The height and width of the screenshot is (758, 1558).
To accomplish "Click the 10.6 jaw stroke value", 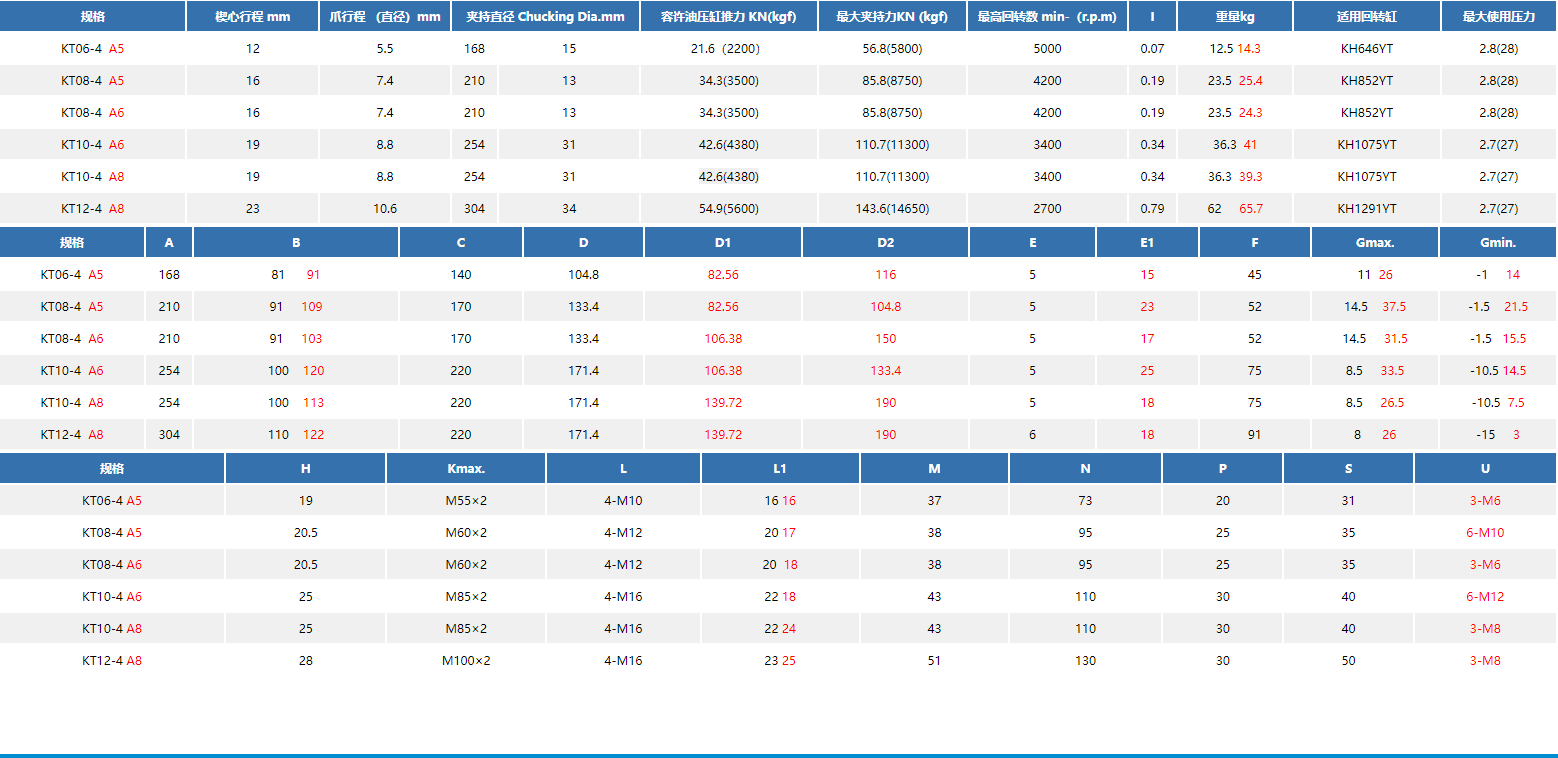I will pyautogui.click(x=385, y=209).
